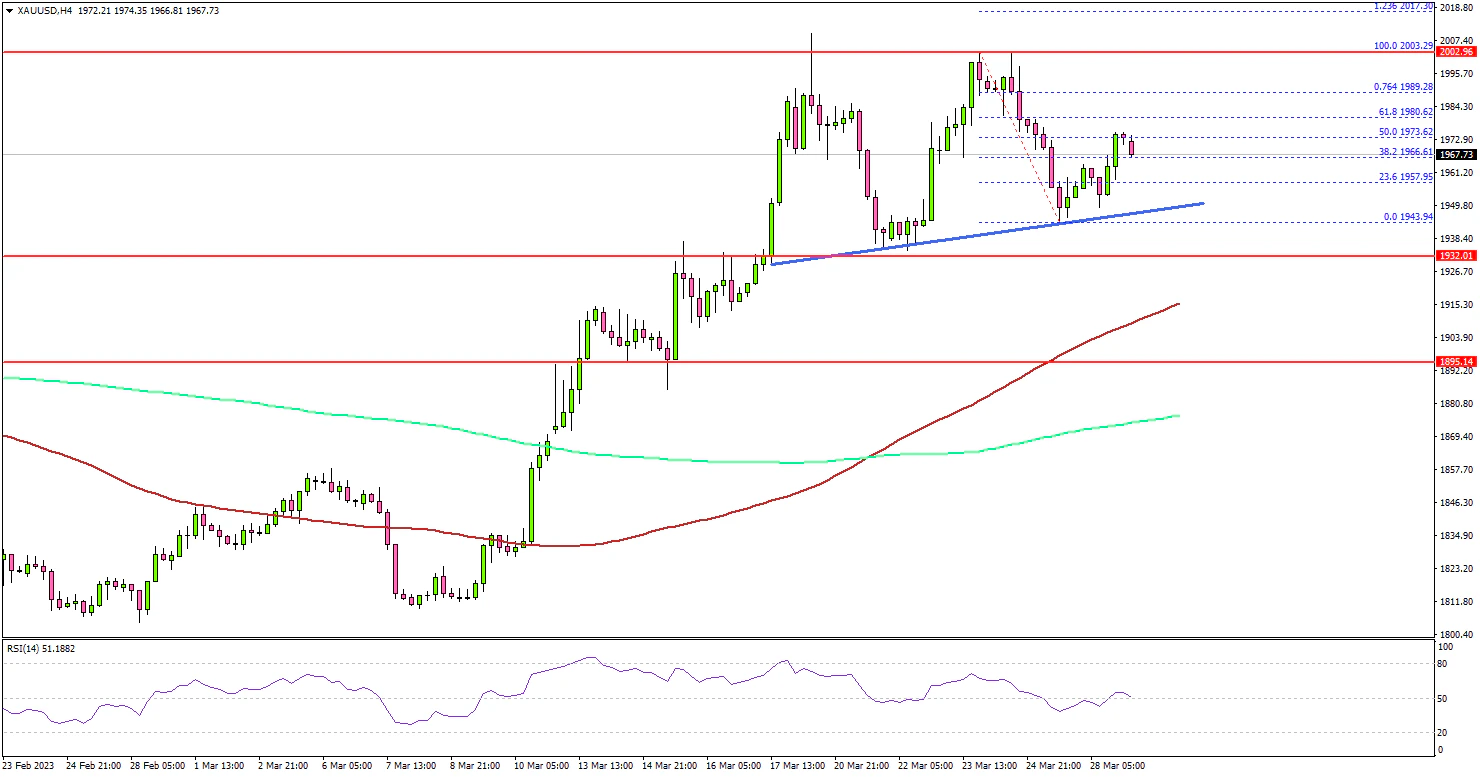Select the red 1895.14 price label
The height and width of the screenshot is (777, 1480).
1454,361
